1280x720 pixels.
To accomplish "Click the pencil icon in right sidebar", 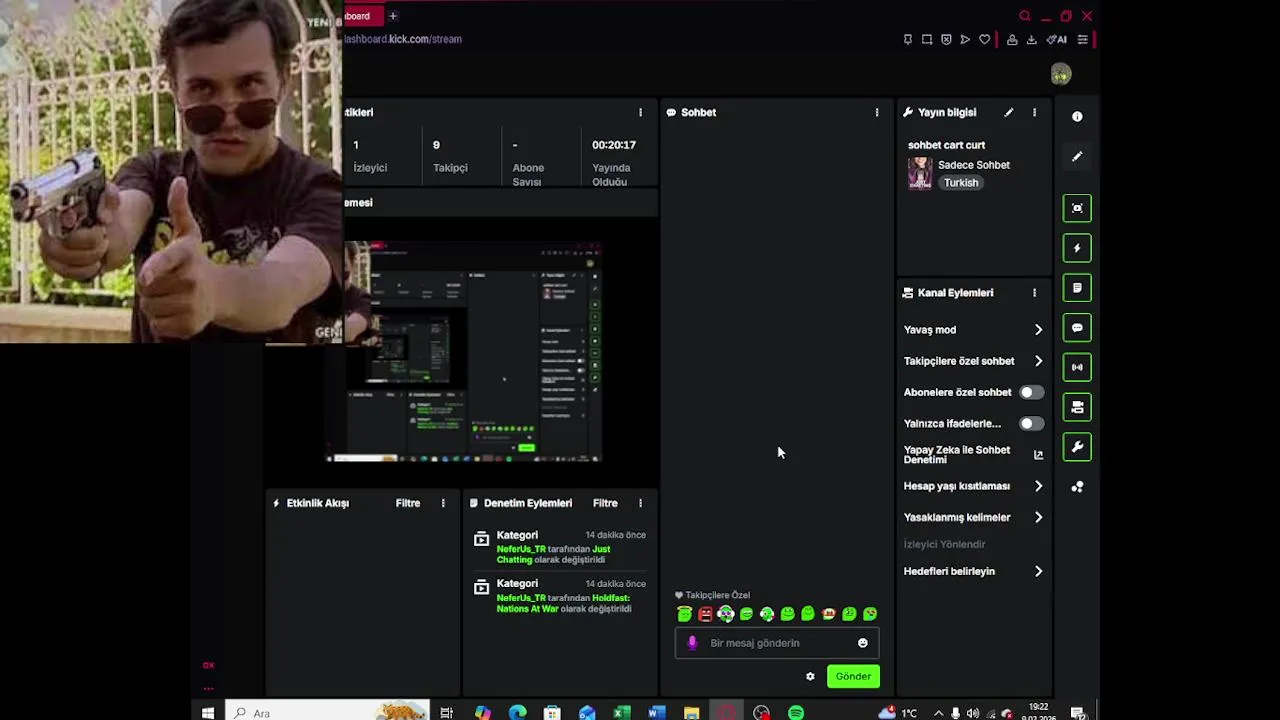I will click(x=1077, y=157).
